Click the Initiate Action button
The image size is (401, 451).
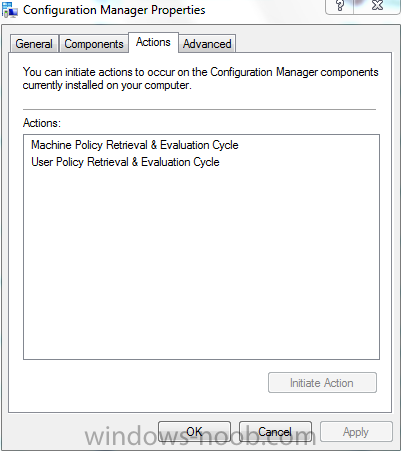(x=322, y=383)
